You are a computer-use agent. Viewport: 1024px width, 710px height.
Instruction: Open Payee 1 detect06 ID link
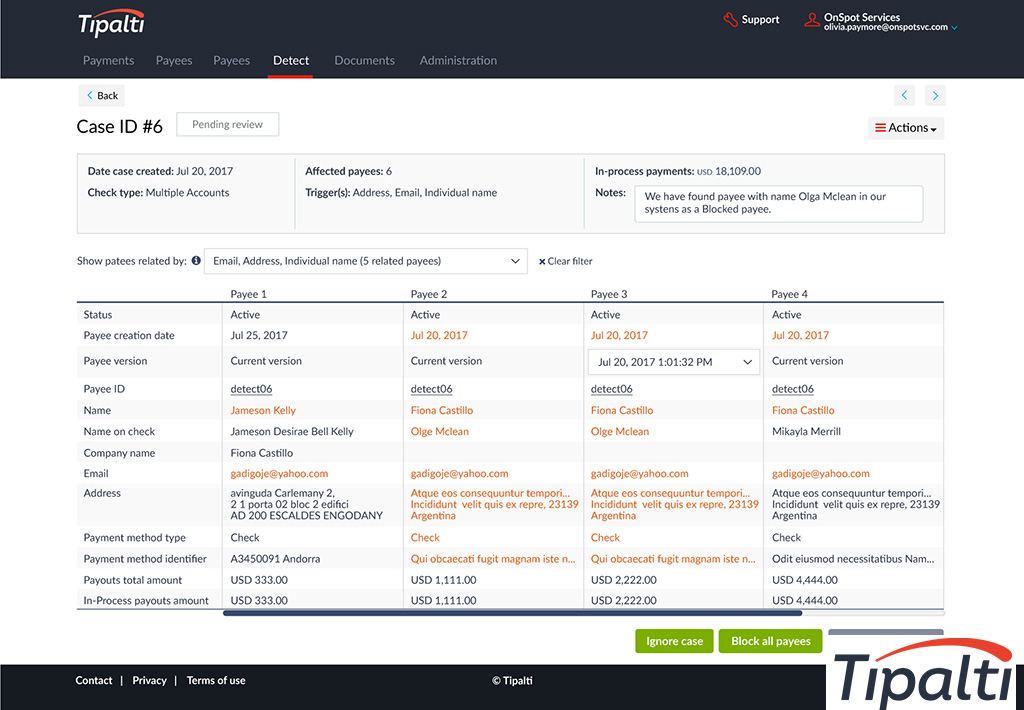tap(251, 389)
